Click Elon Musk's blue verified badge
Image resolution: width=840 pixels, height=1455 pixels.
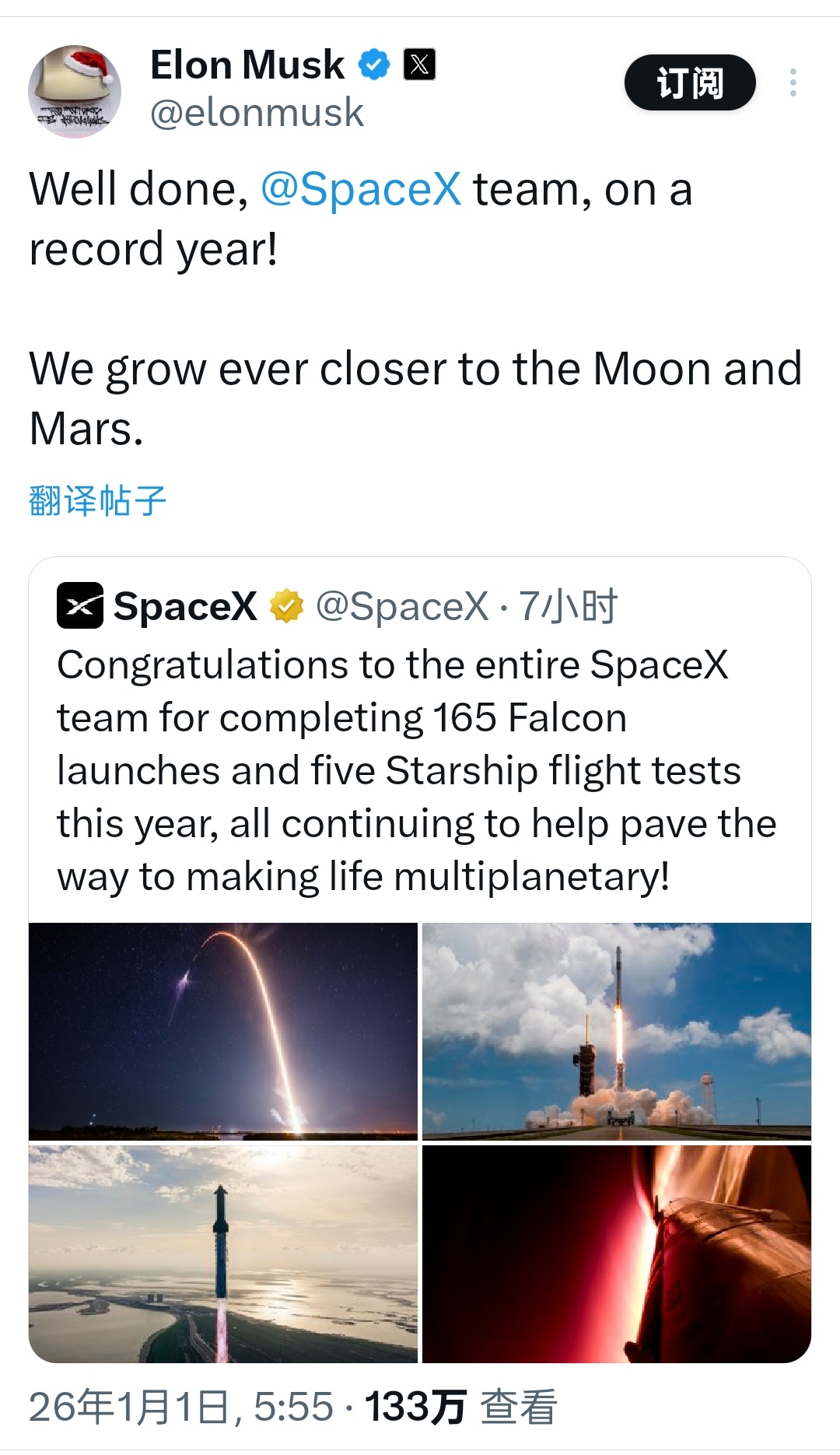[x=372, y=65]
